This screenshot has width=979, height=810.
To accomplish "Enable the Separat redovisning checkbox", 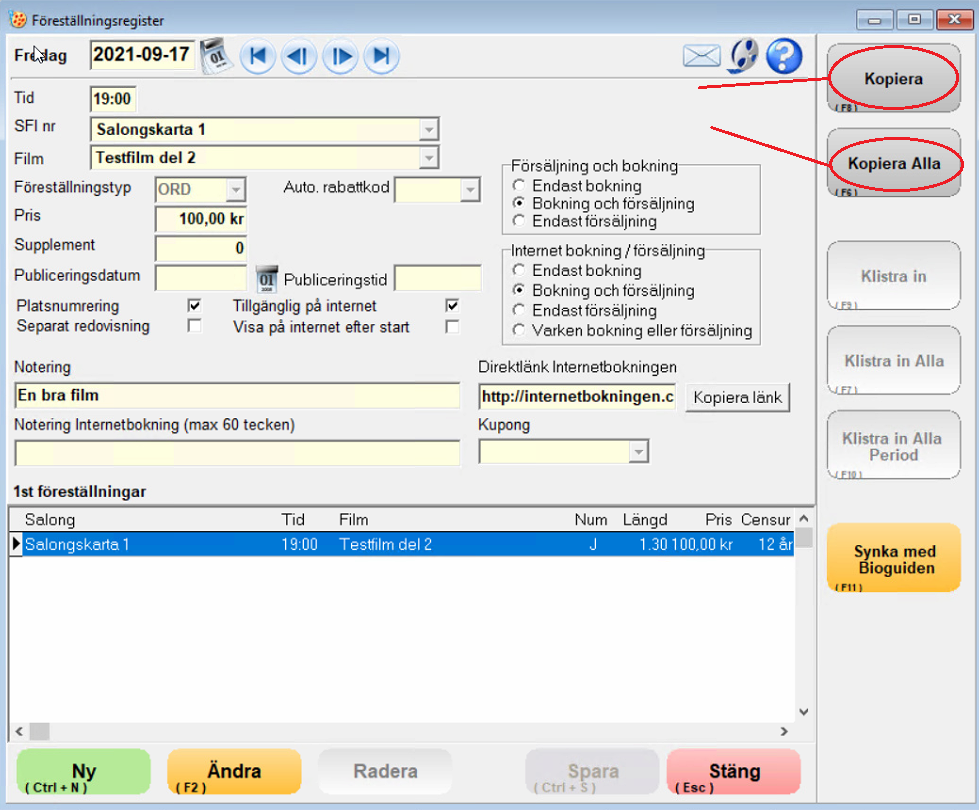I will coord(194,326).
